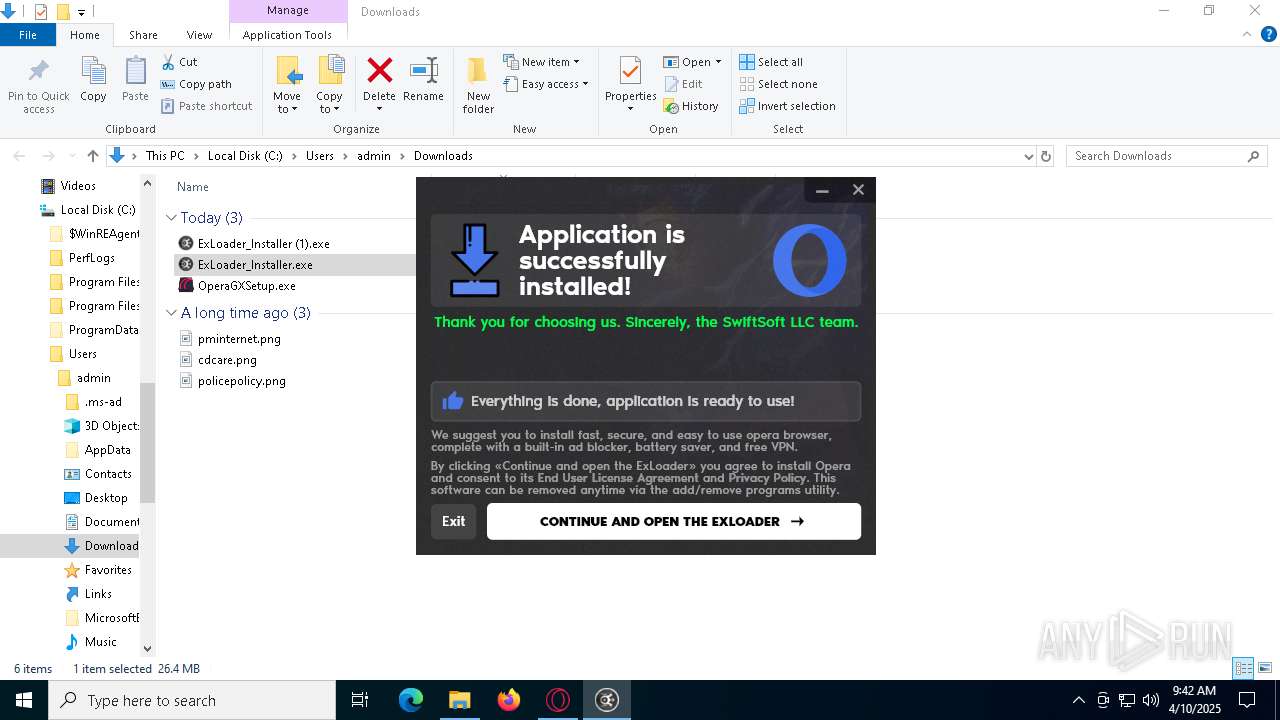The image size is (1280, 720).
Task: Select Desktop in navigation pane
Action: coord(106,498)
